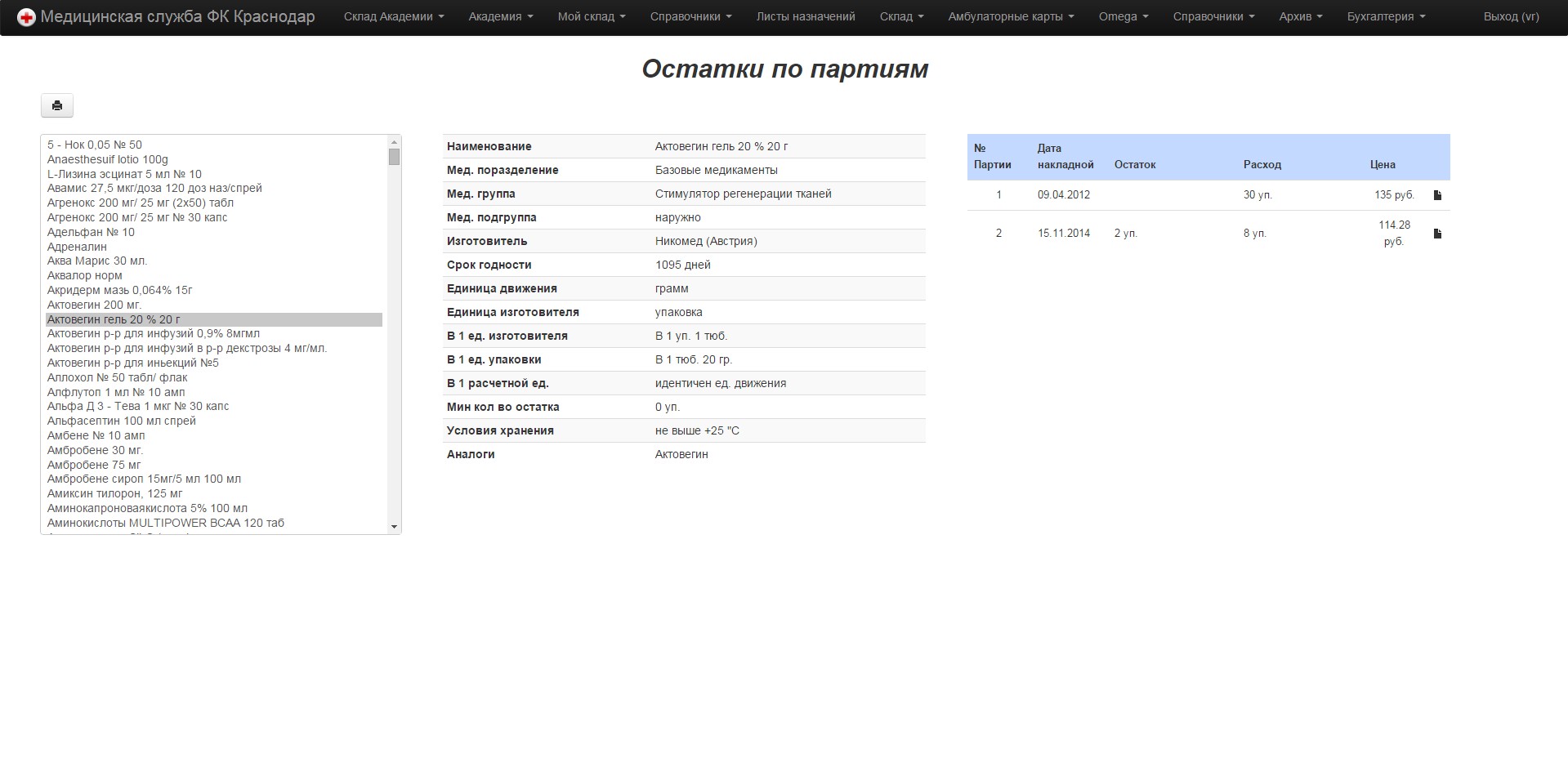Open Листы назначений page
The height and width of the screenshot is (780, 1568).
click(806, 16)
